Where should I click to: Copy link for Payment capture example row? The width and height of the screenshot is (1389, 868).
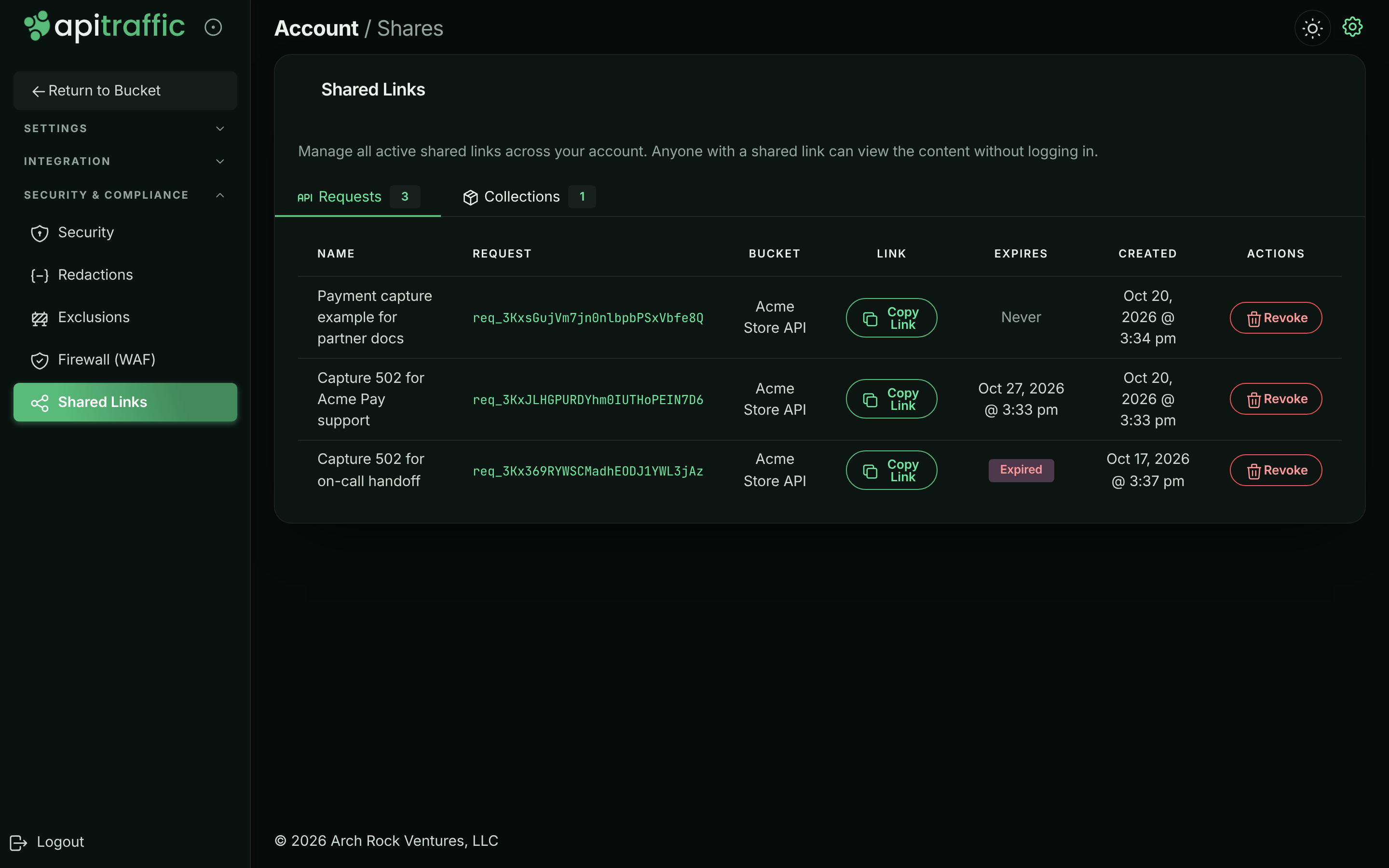[891, 318]
